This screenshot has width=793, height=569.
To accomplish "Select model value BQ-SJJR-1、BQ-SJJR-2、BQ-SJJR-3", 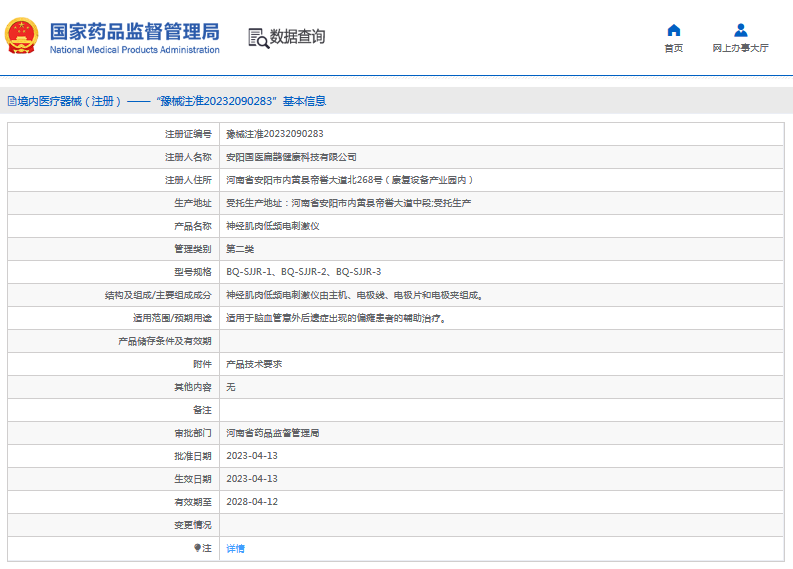I will tap(303, 272).
